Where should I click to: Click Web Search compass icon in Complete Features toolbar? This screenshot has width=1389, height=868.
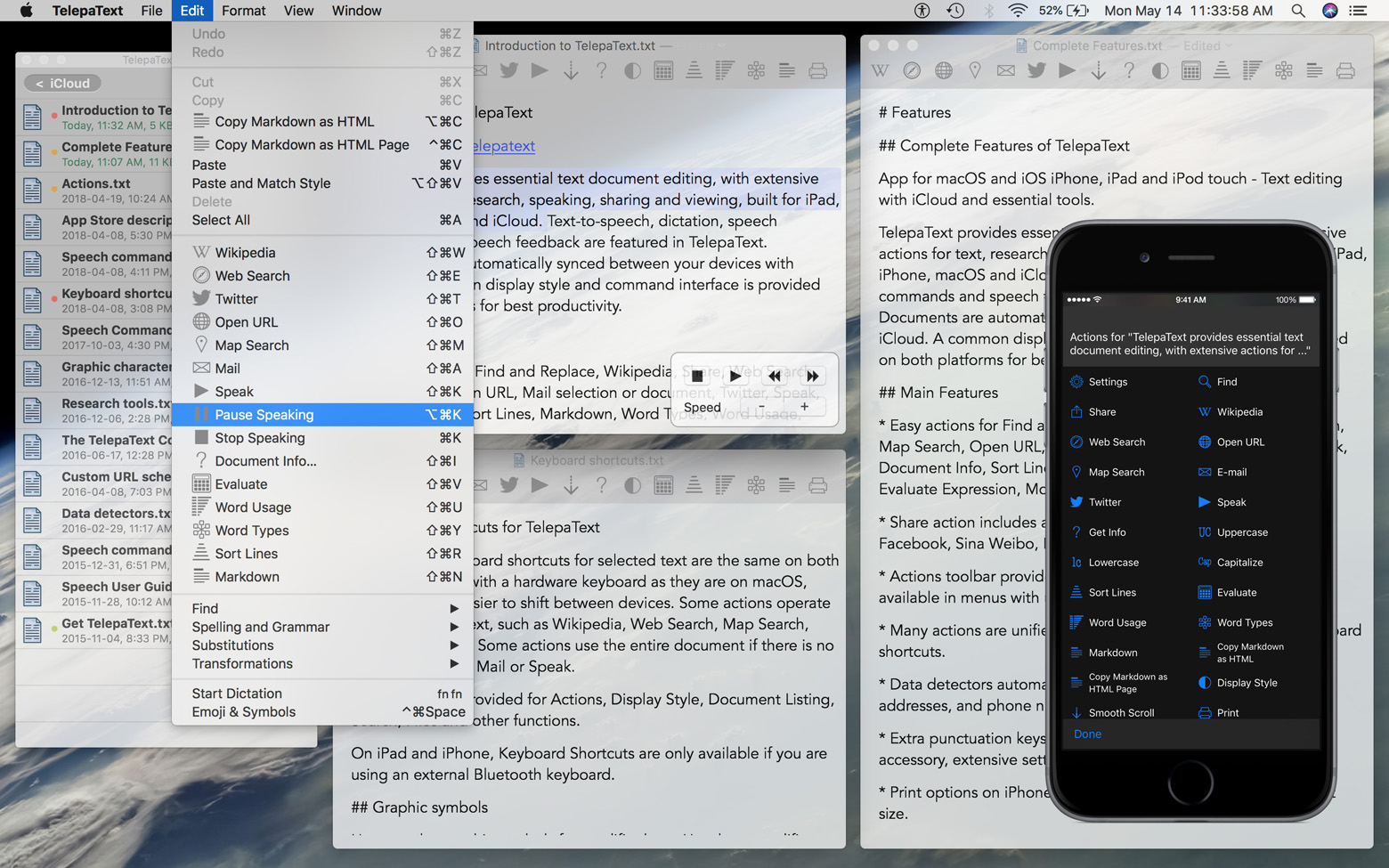click(x=912, y=70)
